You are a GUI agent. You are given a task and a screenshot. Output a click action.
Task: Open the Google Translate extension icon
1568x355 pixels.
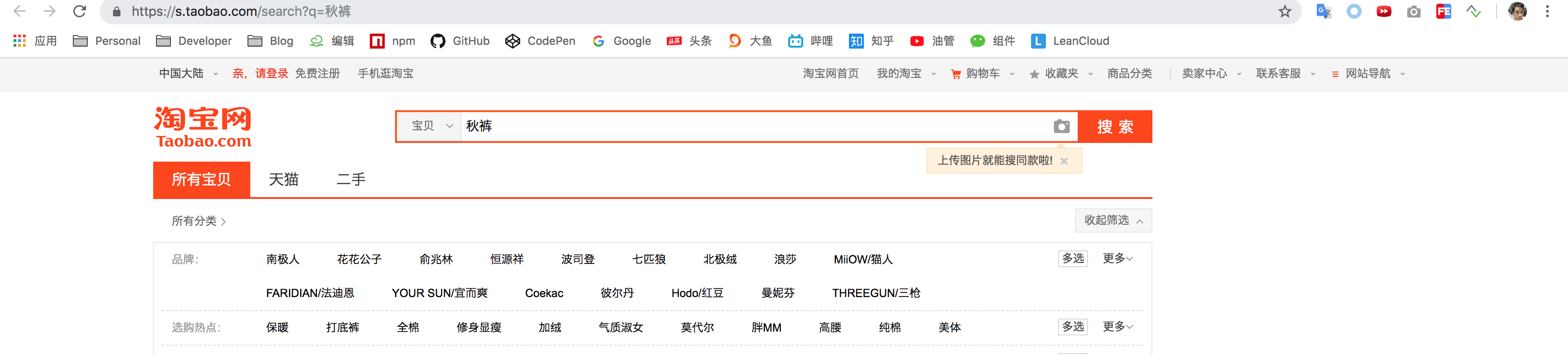click(1323, 12)
